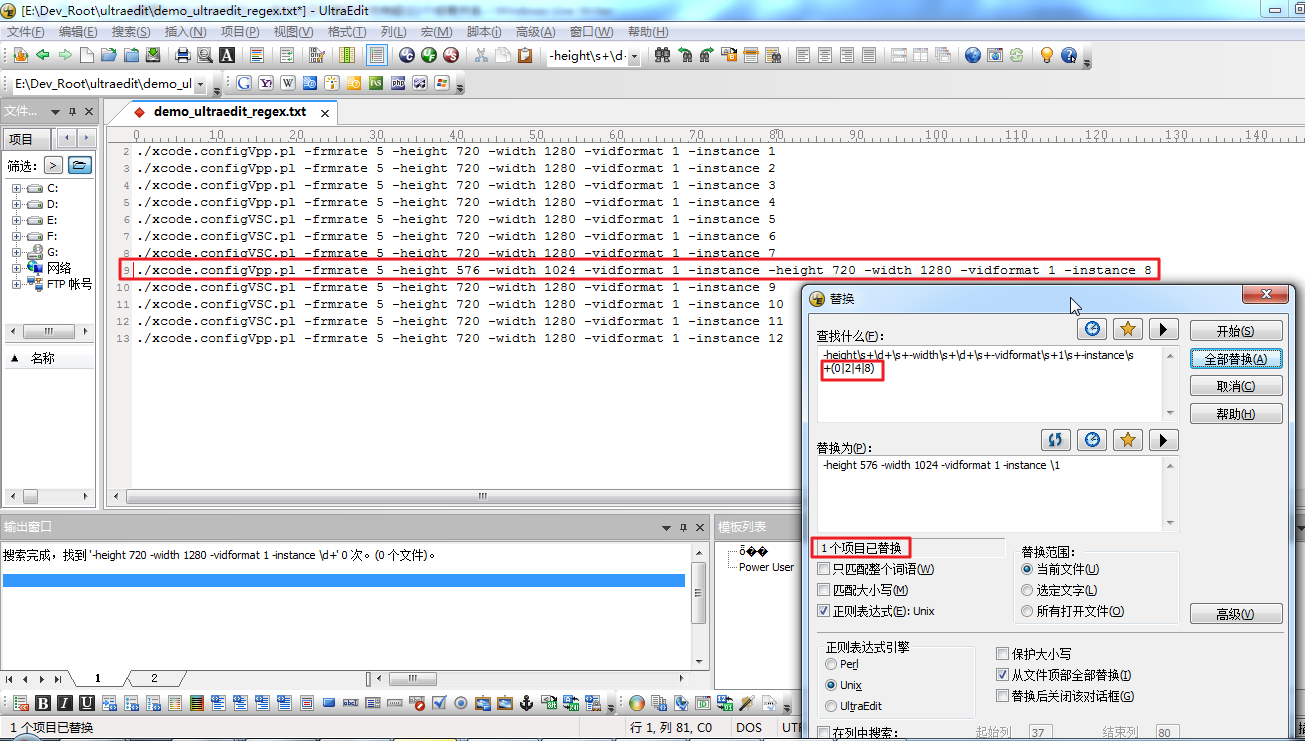Open the 搜索(S) menu
The width and height of the screenshot is (1305, 741).
(x=131, y=32)
